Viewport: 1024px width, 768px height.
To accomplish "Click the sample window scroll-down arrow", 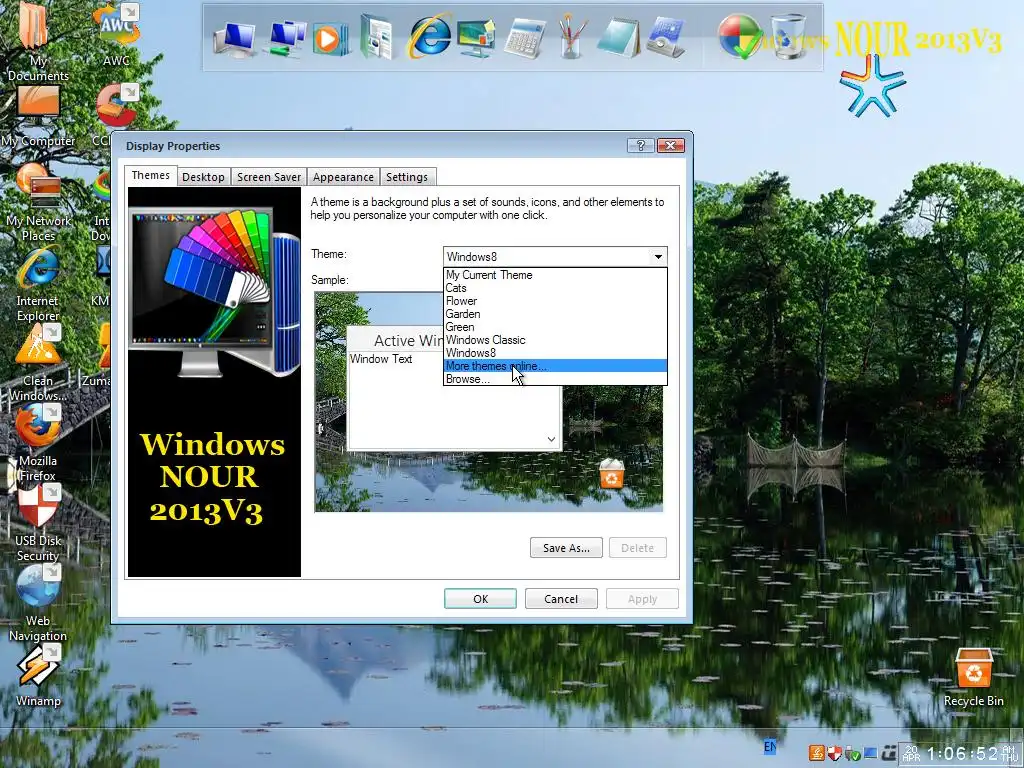I will coord(551,440).
